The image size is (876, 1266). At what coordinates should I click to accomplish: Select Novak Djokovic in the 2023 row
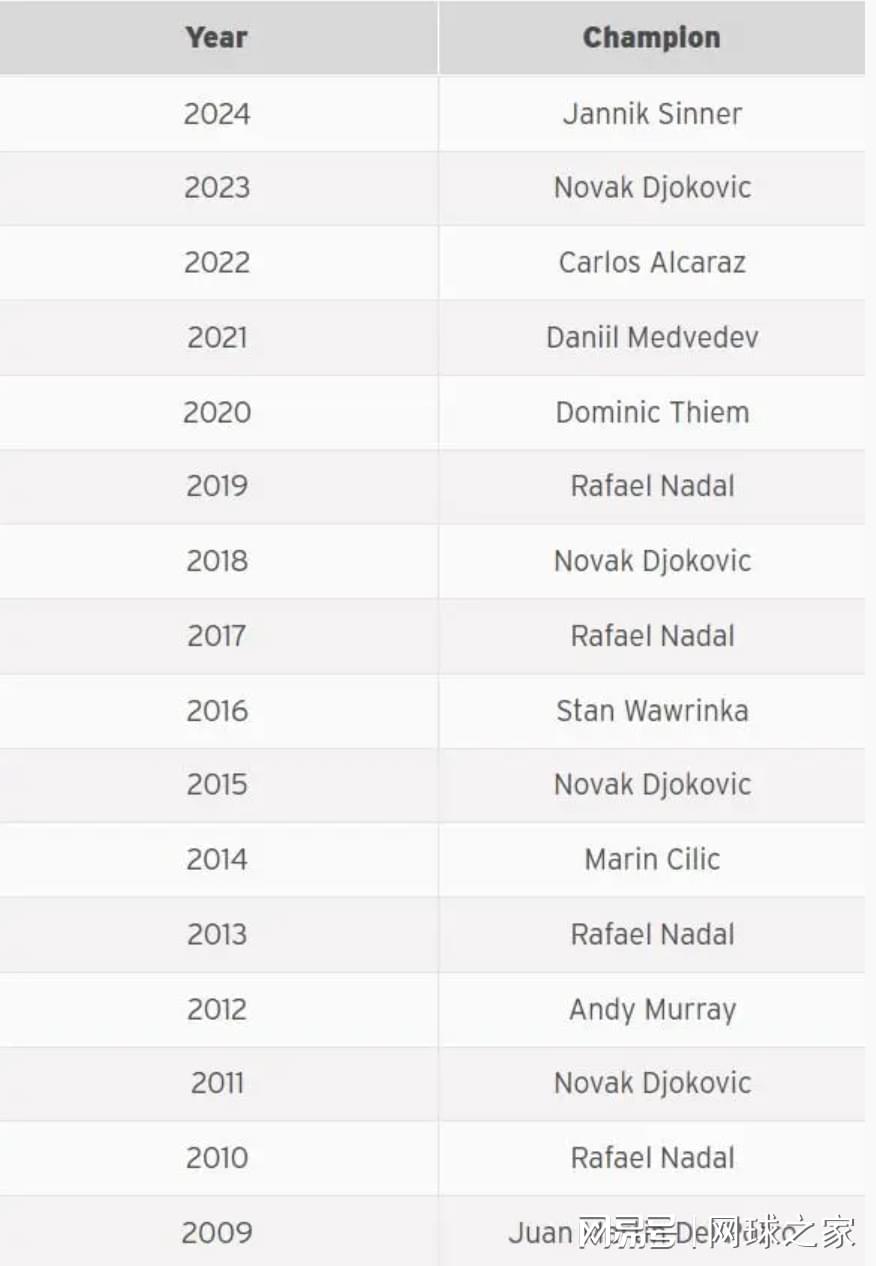[652, 188]
